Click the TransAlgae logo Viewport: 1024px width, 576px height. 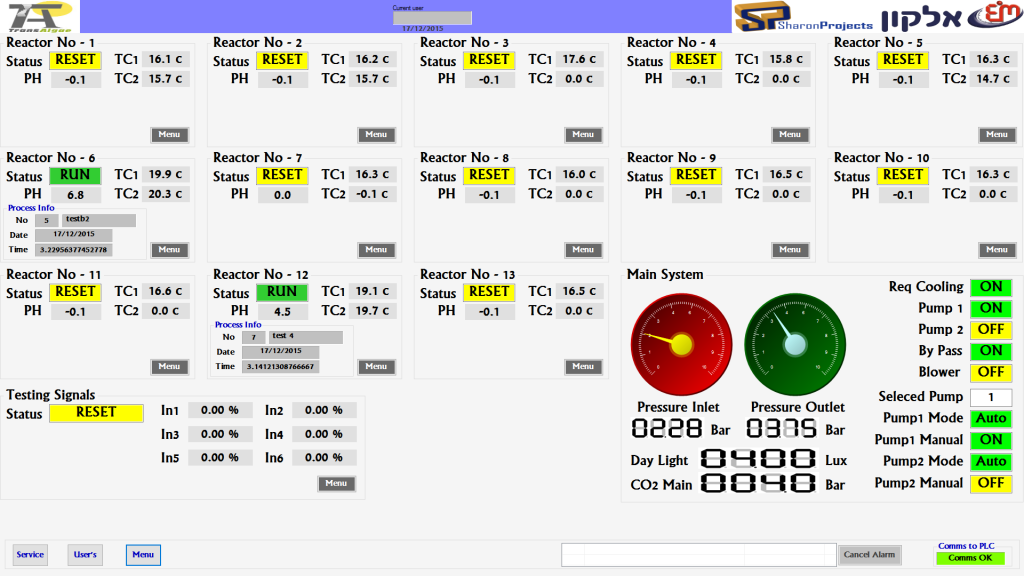tap(36, 16)
